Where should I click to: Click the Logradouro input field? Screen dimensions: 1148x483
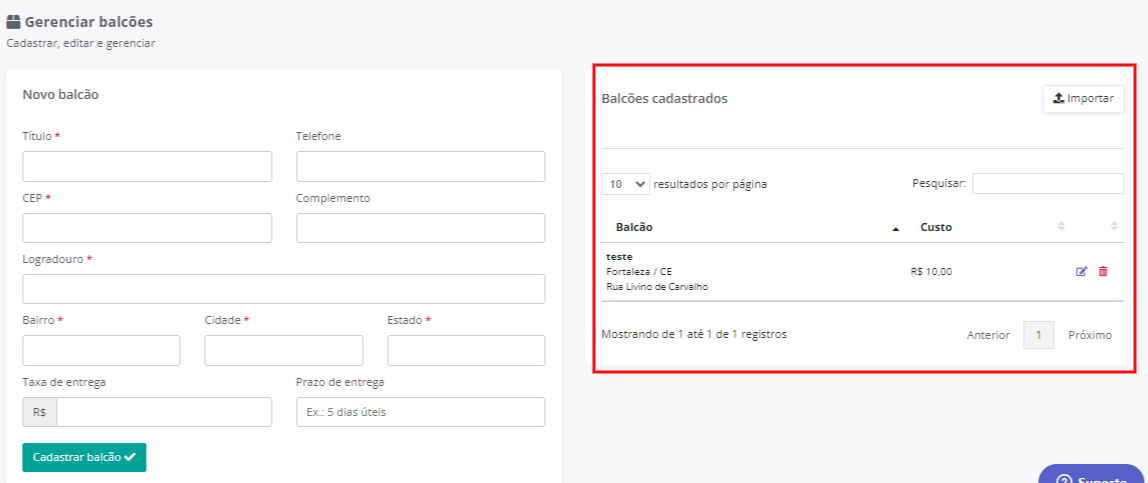click(x=284, y=289)
